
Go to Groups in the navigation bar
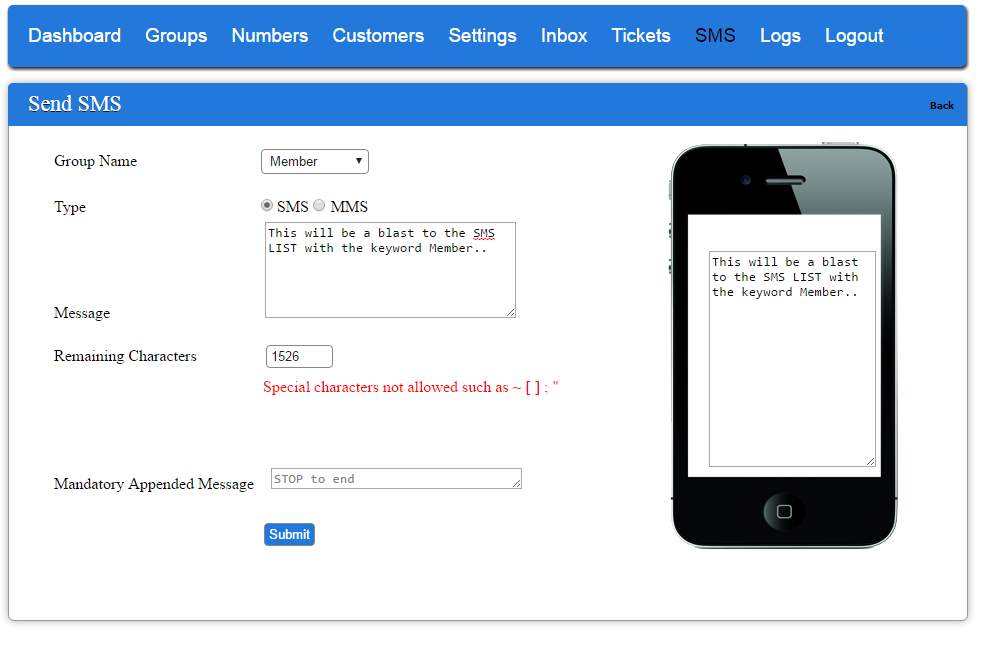(176, 36)
